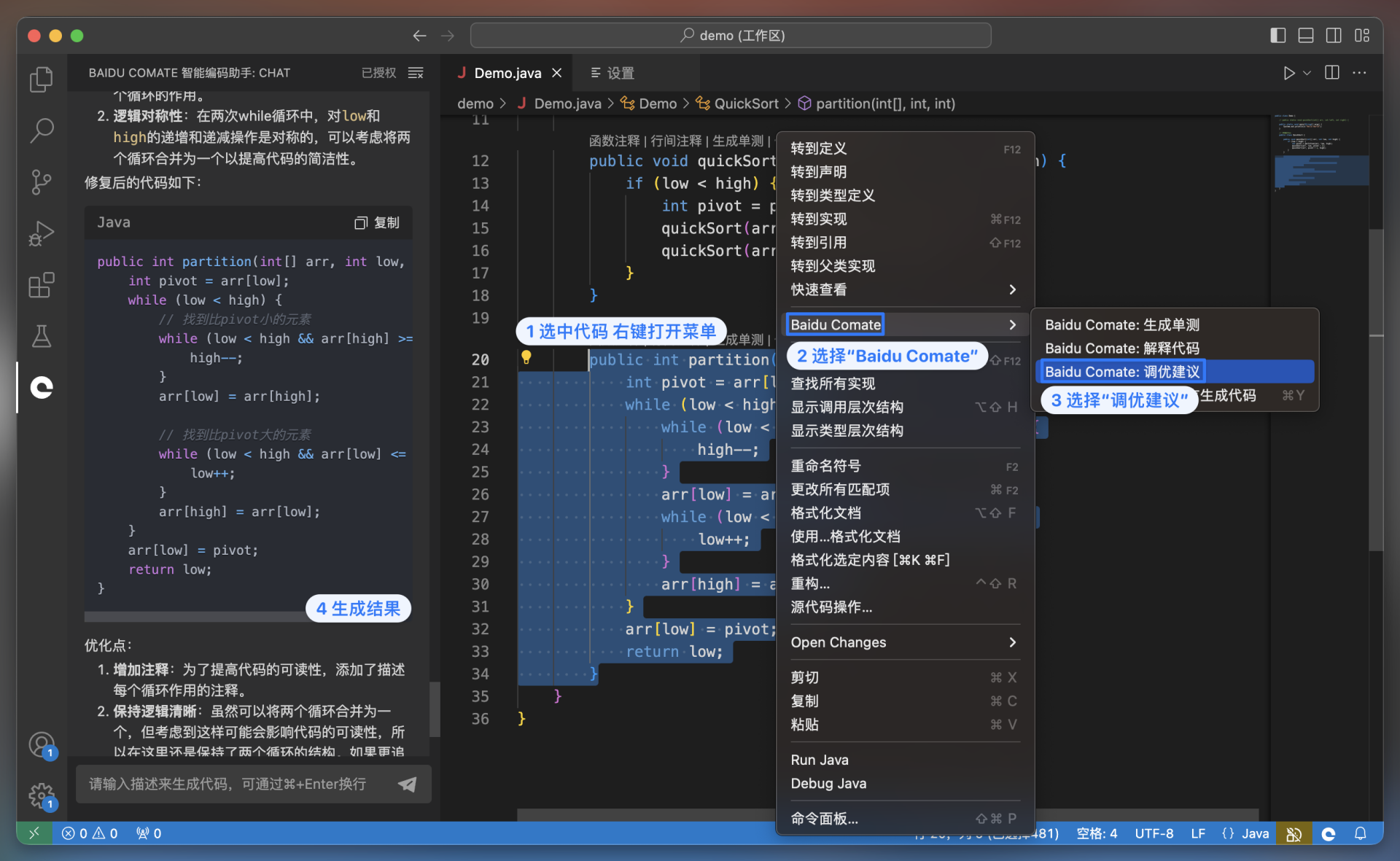
Task: Select Baidu Comate: 调优建议 menu item
Action: click(1122, 372)
